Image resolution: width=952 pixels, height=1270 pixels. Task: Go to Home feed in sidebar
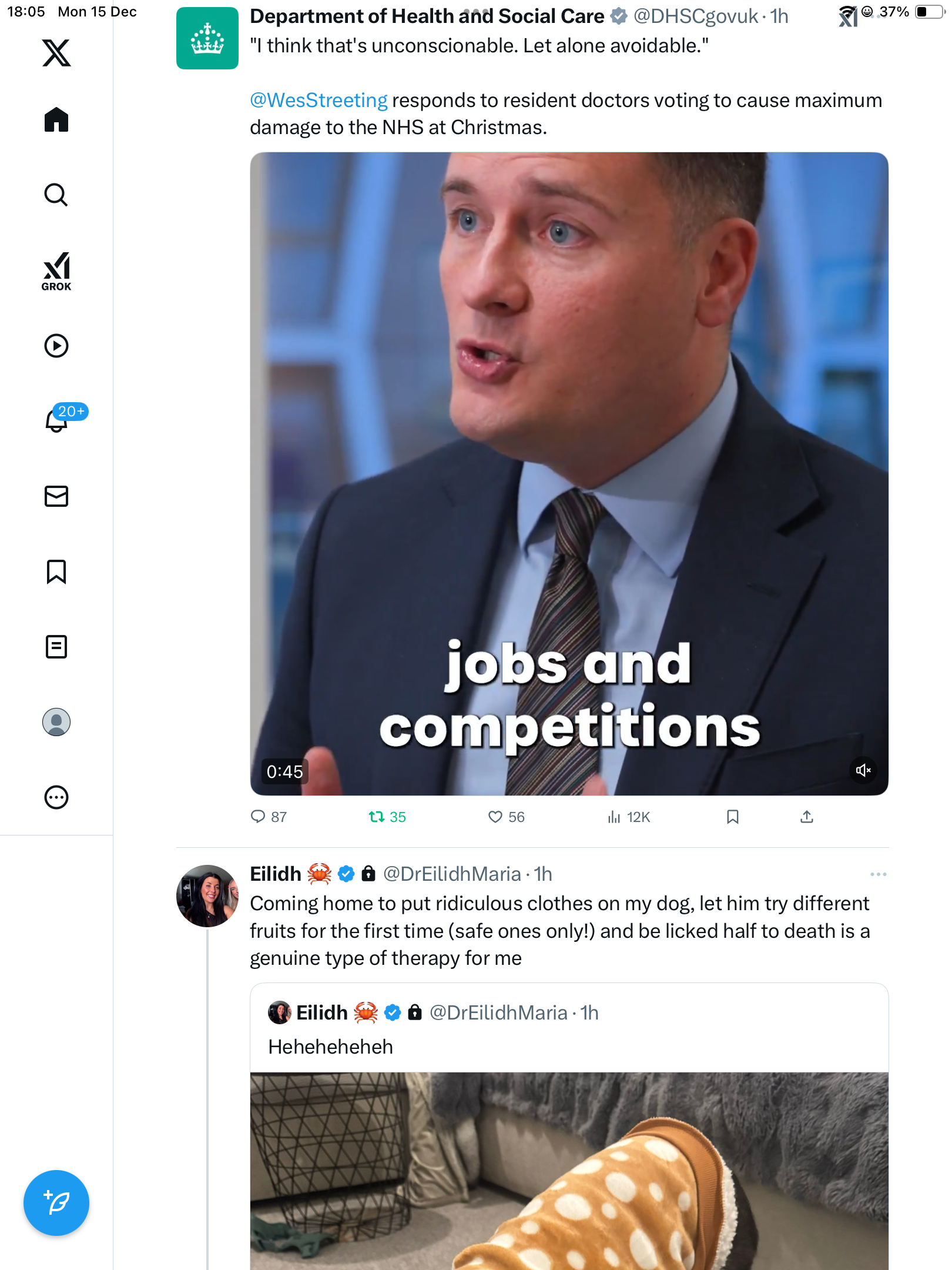tap(56, 120)
